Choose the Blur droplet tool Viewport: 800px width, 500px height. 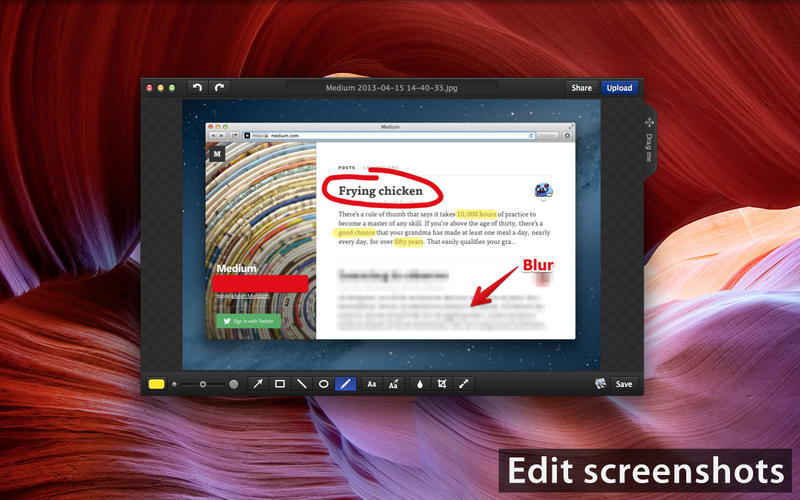(x=419, y=383)
